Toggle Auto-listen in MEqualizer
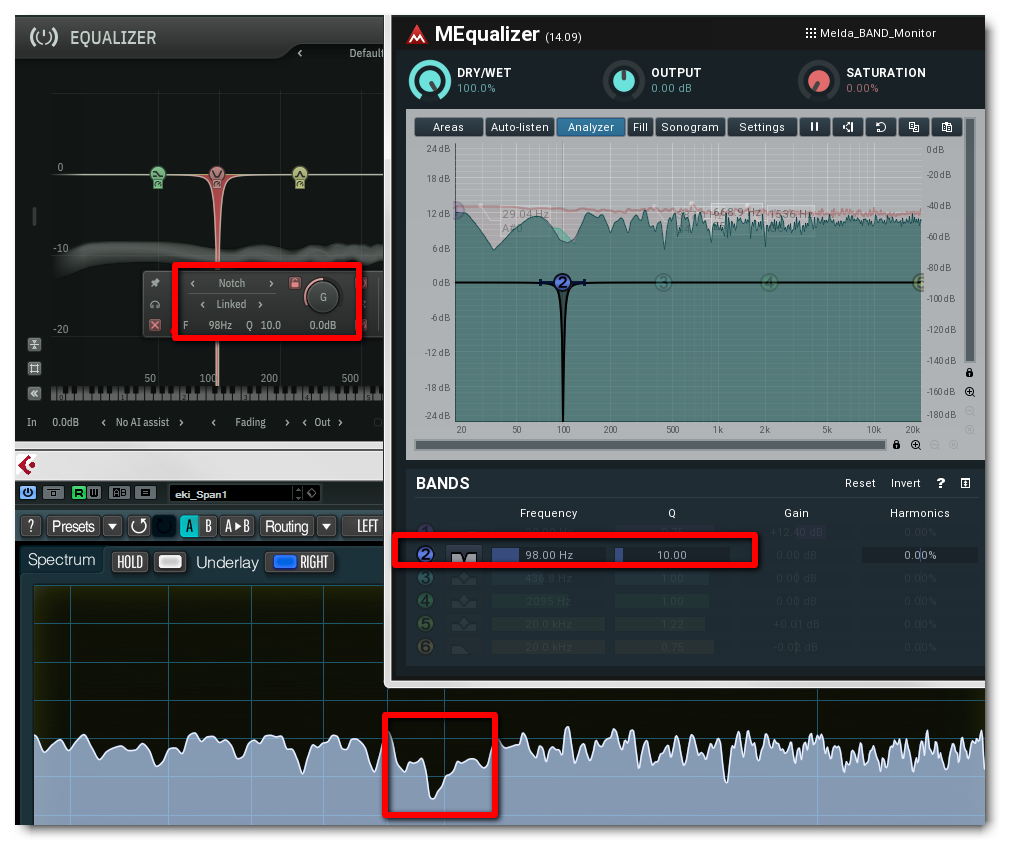The height and width of the screenshot is (852, 1012). tap(520, 127)
